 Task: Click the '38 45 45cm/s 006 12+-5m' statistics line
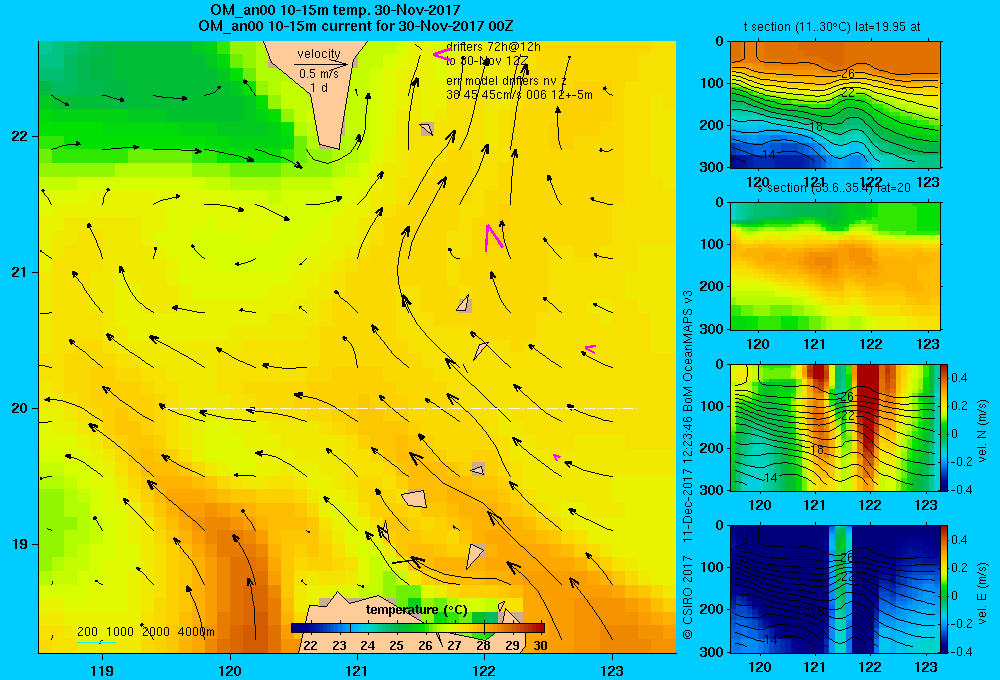pyautogui.click(x=519, y=94)
